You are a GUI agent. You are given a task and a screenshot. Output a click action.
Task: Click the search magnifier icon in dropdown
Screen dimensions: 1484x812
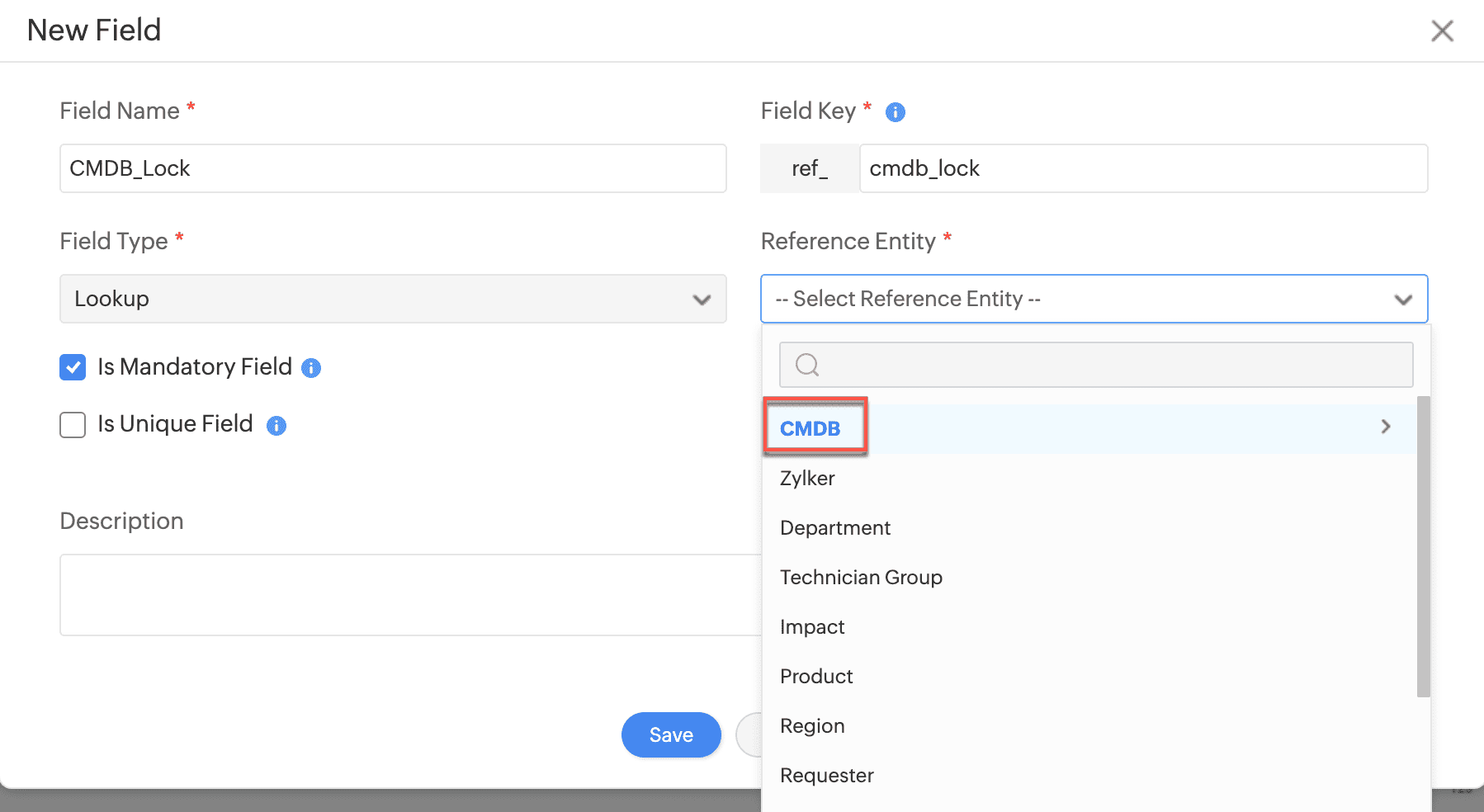click(807, 365)
